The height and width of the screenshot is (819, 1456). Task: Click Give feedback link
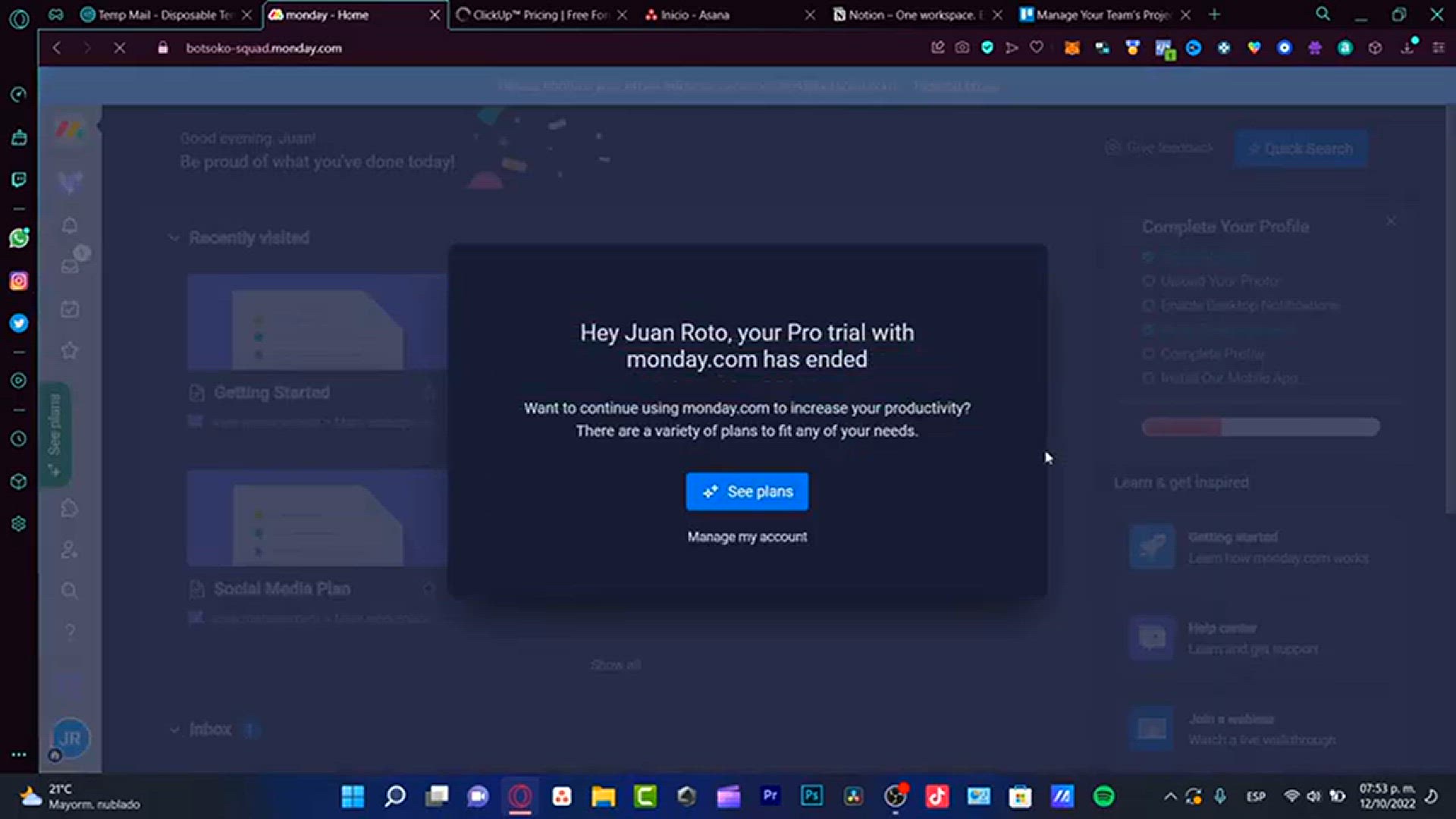pos(1160,148)
